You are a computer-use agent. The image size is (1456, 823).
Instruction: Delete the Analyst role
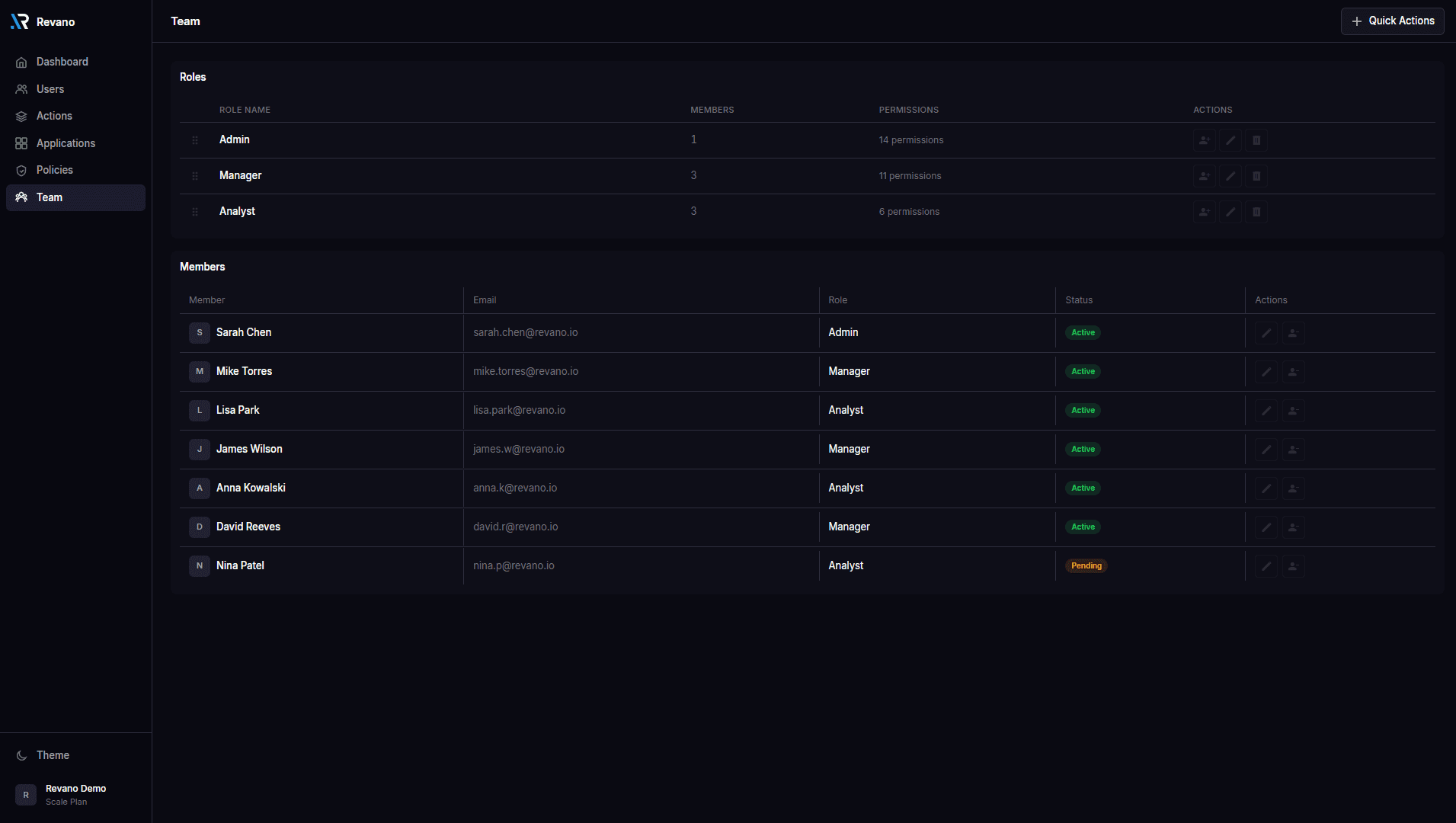coord(1256,212)
